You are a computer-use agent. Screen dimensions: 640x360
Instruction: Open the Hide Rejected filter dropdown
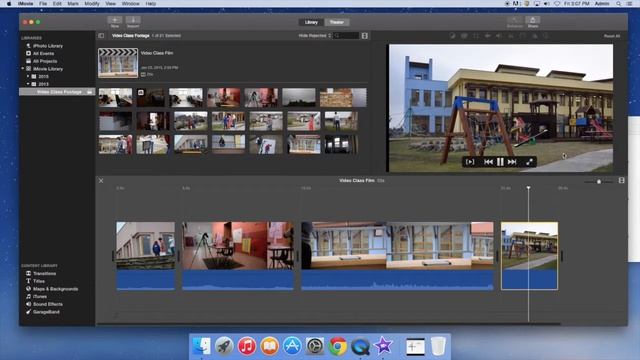315,36
